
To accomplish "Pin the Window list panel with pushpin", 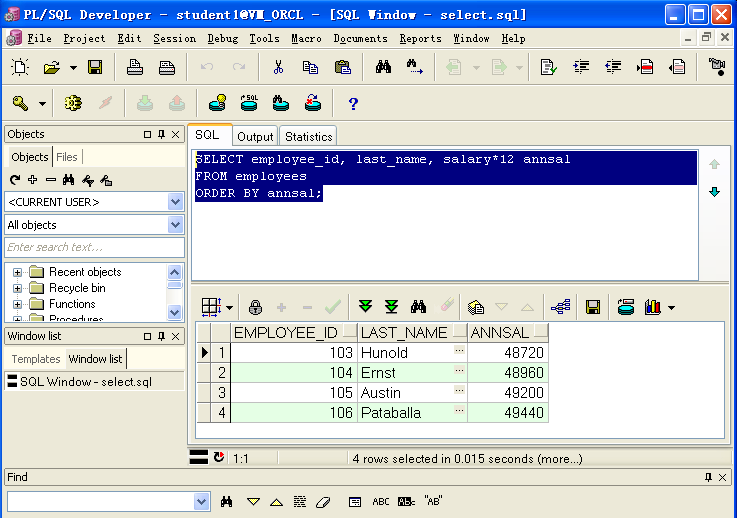I will tap(161, 336).
